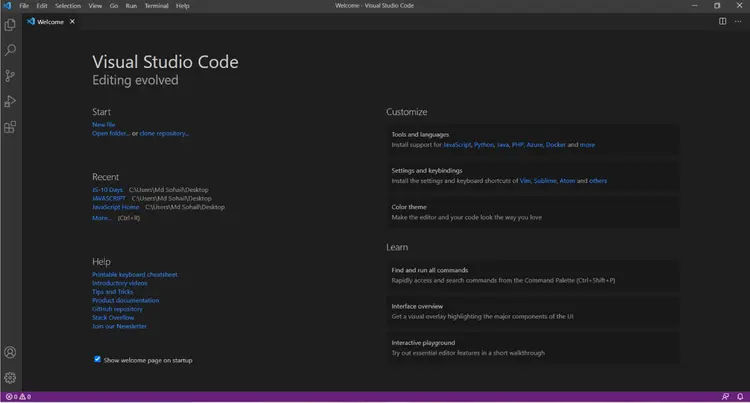The width and height of the screenshot is (750, 403).
Task: Open Stack Overflow link
Action: click(x=113, y=317)
